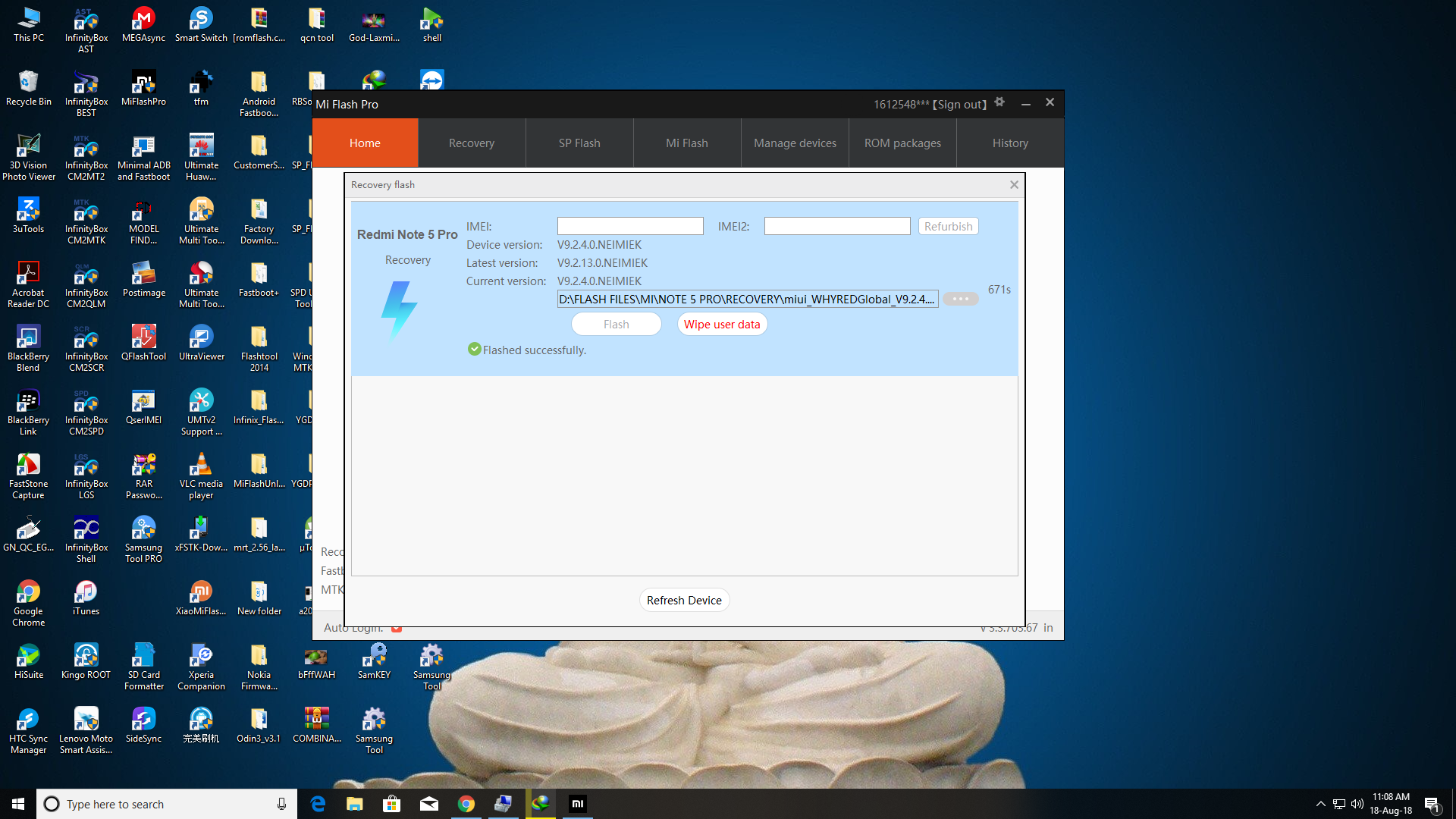The width and height of the screenshot is (1456, 819).
Task: Open the SP Flash tab
Action: (579, 143)
